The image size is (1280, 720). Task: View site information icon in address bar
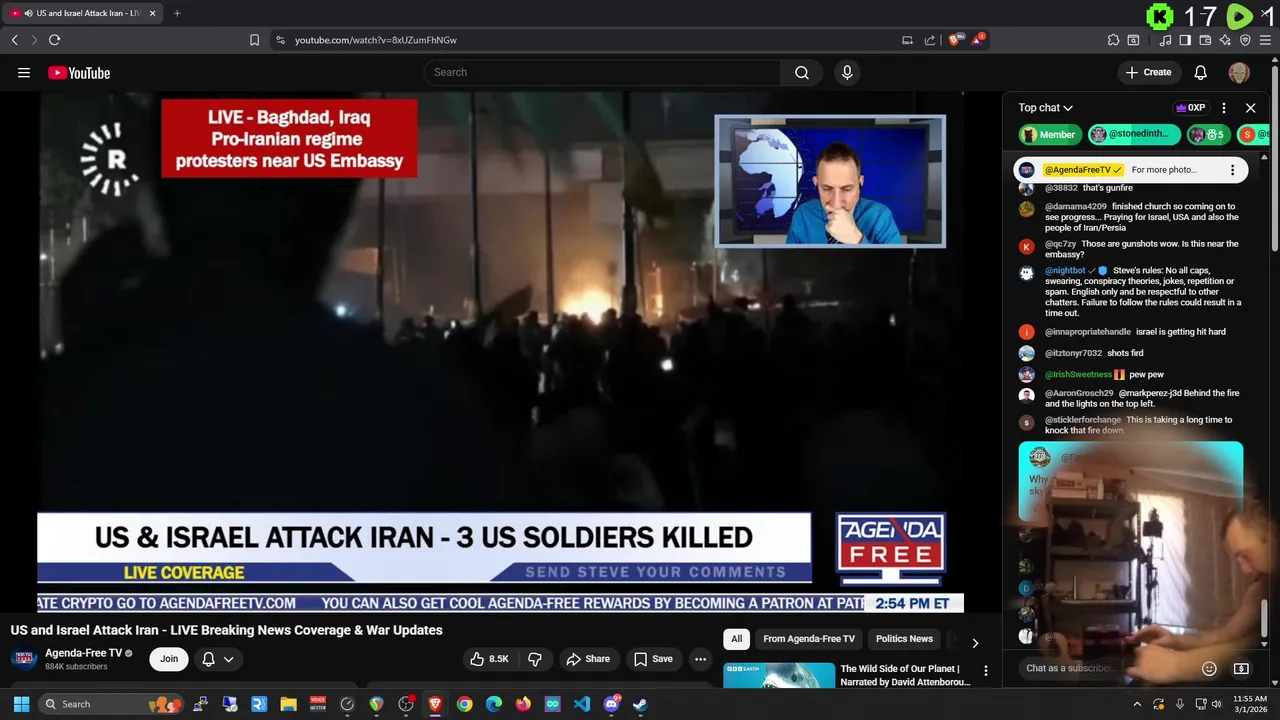(x=280, y=40)
